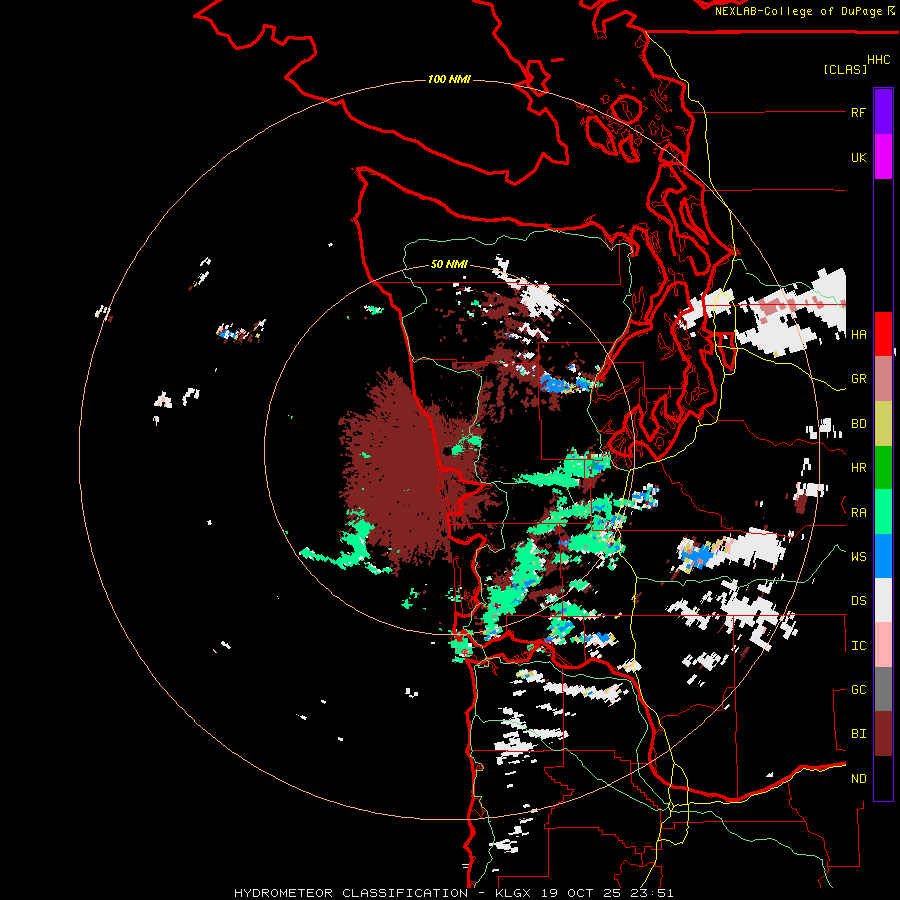Click the [CLAS] legend heading

(845, 69)
